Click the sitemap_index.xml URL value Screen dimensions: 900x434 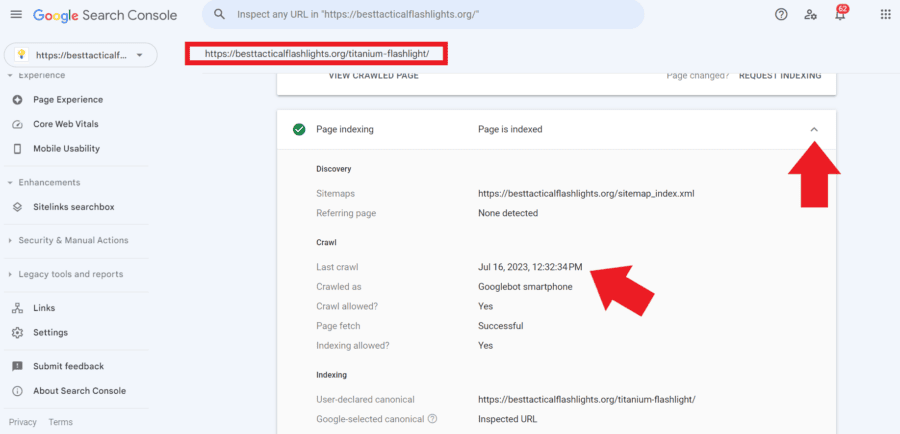[x=586, y=194]
